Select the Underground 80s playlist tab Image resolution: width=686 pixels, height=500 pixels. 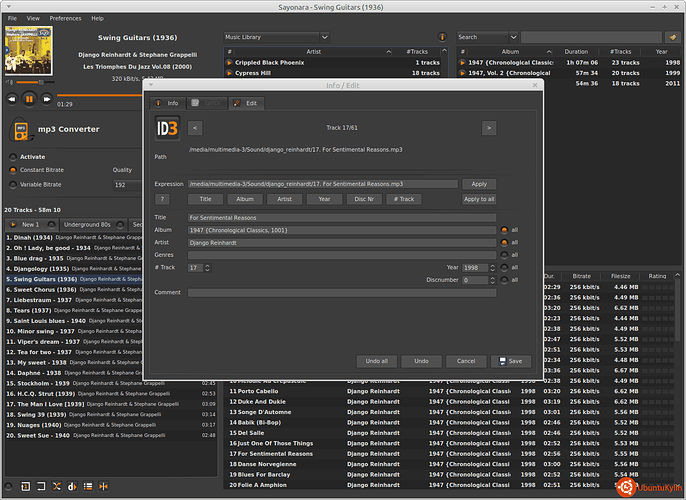click(x=87, y=224)
